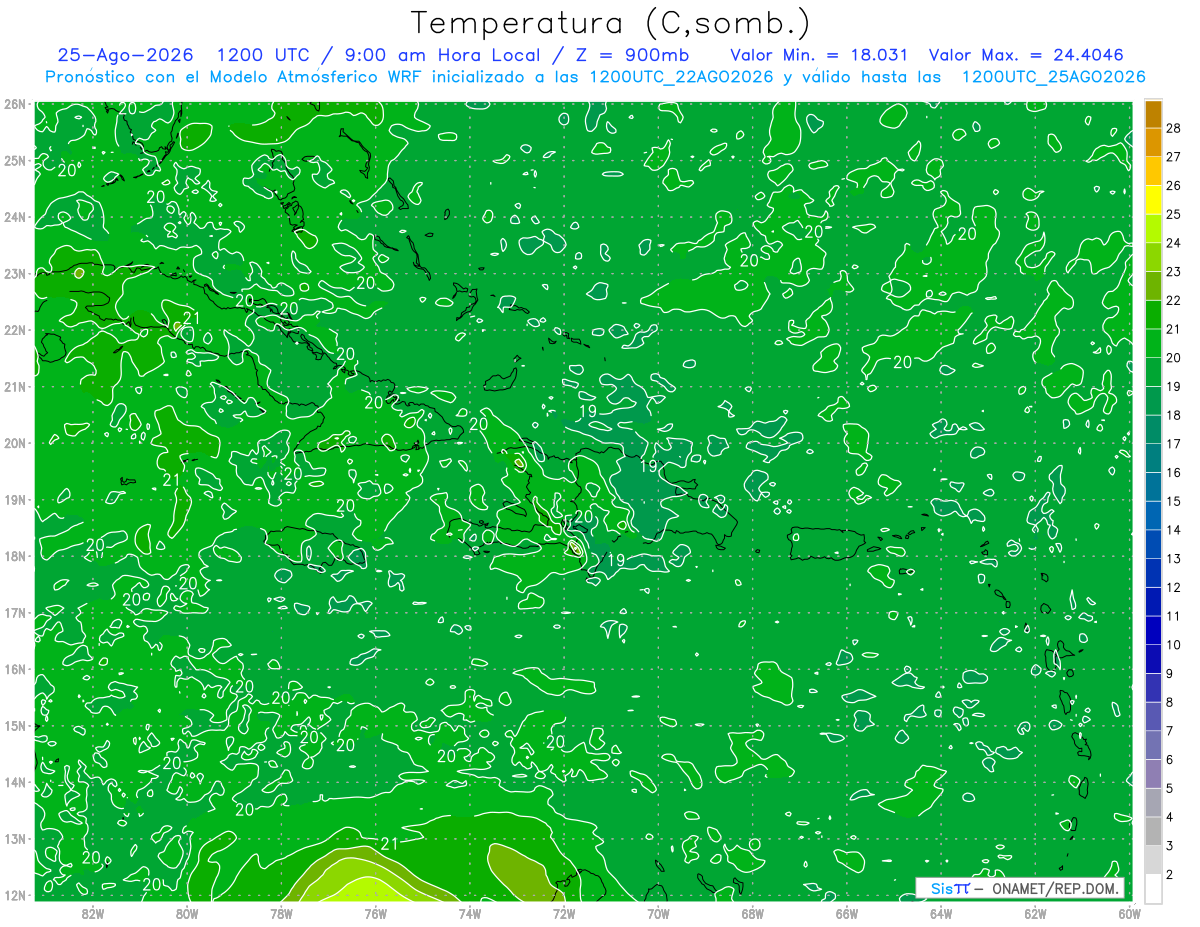
Task: Click the "78W" longitude axis label
Action: pos(281,913)
